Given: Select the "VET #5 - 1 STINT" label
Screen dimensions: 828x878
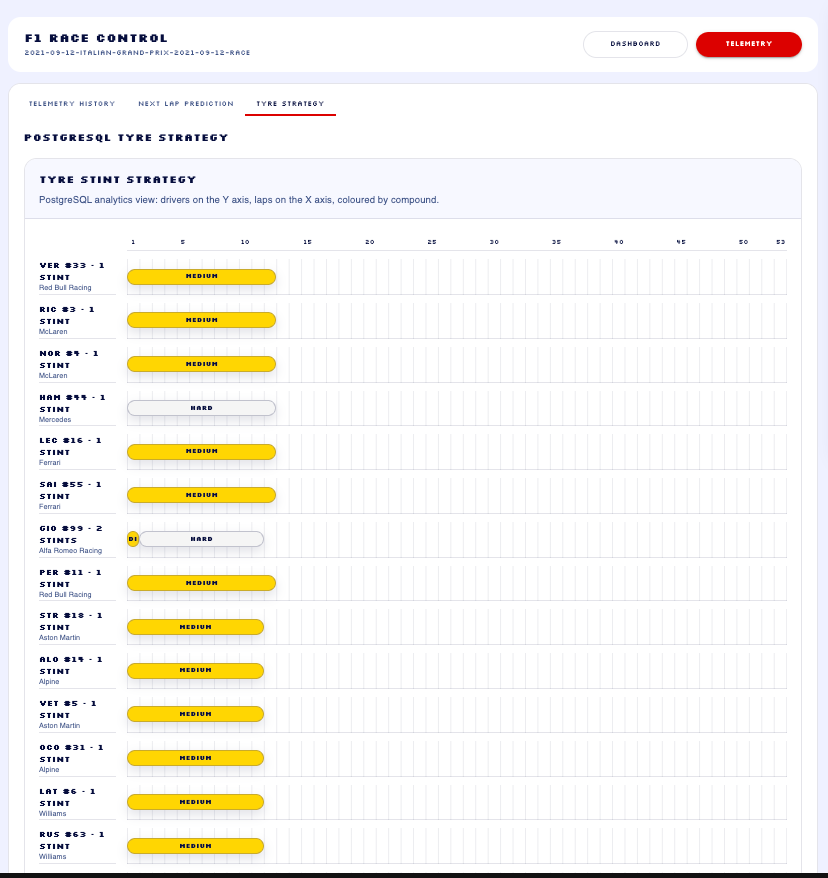Looking at the screenshot, I should coord(68,709).
